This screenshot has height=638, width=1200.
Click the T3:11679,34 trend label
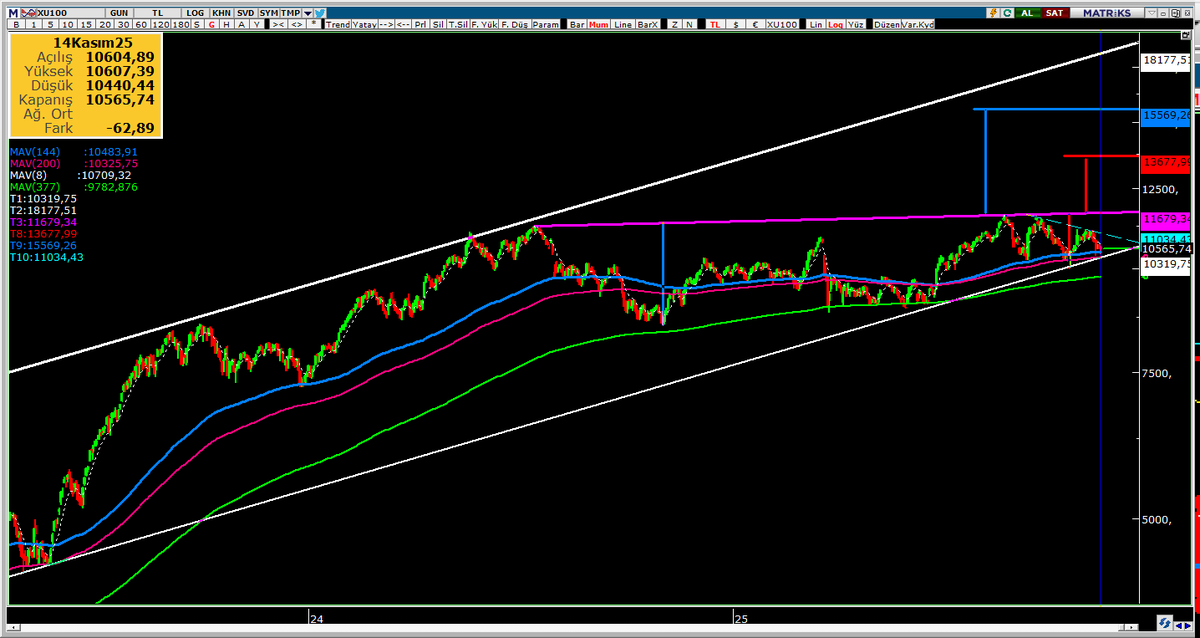(x=43, y=221)
